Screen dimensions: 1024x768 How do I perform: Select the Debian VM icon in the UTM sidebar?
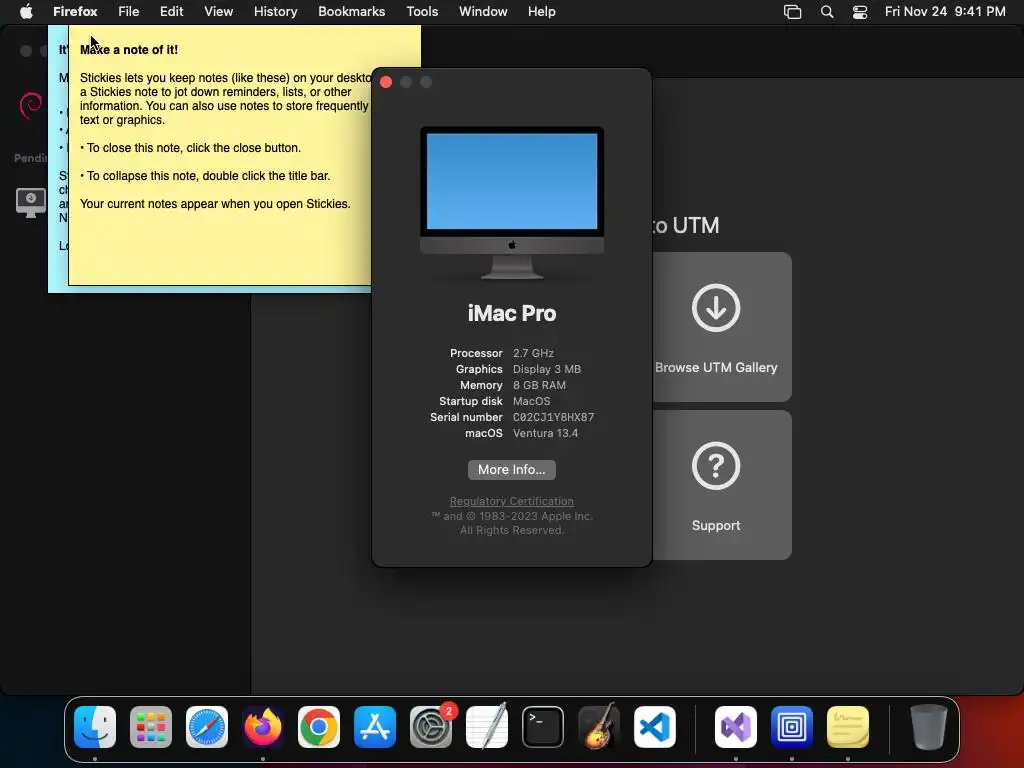pos(30,105)
